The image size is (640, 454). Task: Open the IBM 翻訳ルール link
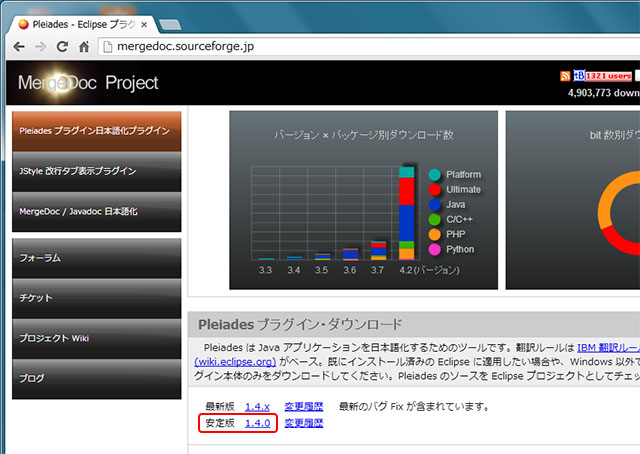coord(608,348)
